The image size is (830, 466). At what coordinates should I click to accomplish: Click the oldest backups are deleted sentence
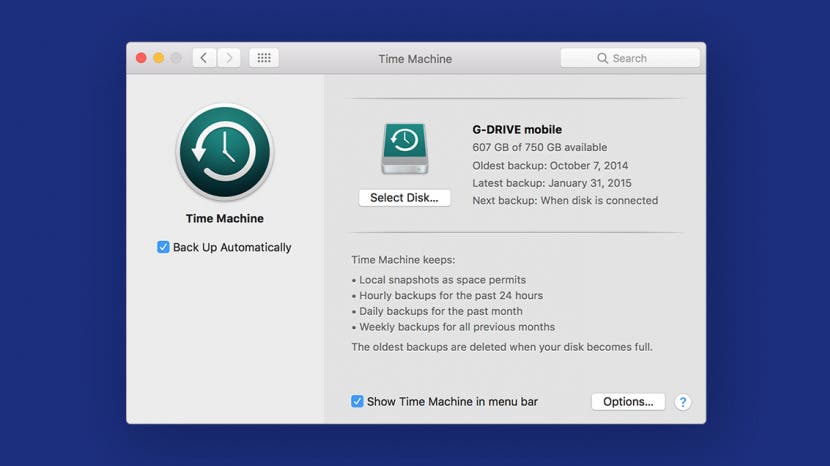point(502,347)
